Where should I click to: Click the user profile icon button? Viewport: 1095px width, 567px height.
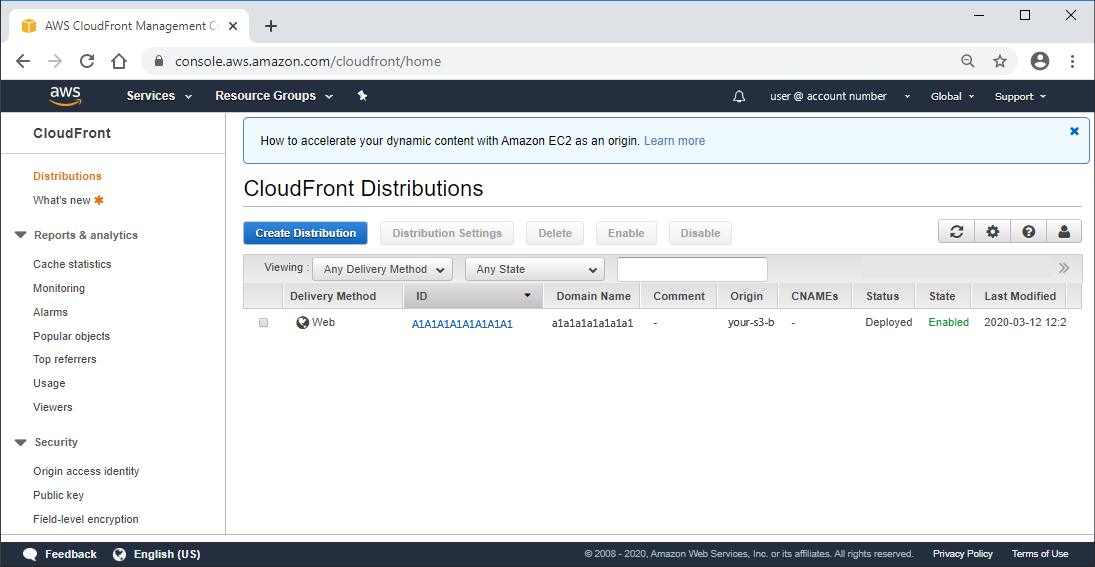click(1064, 232)
